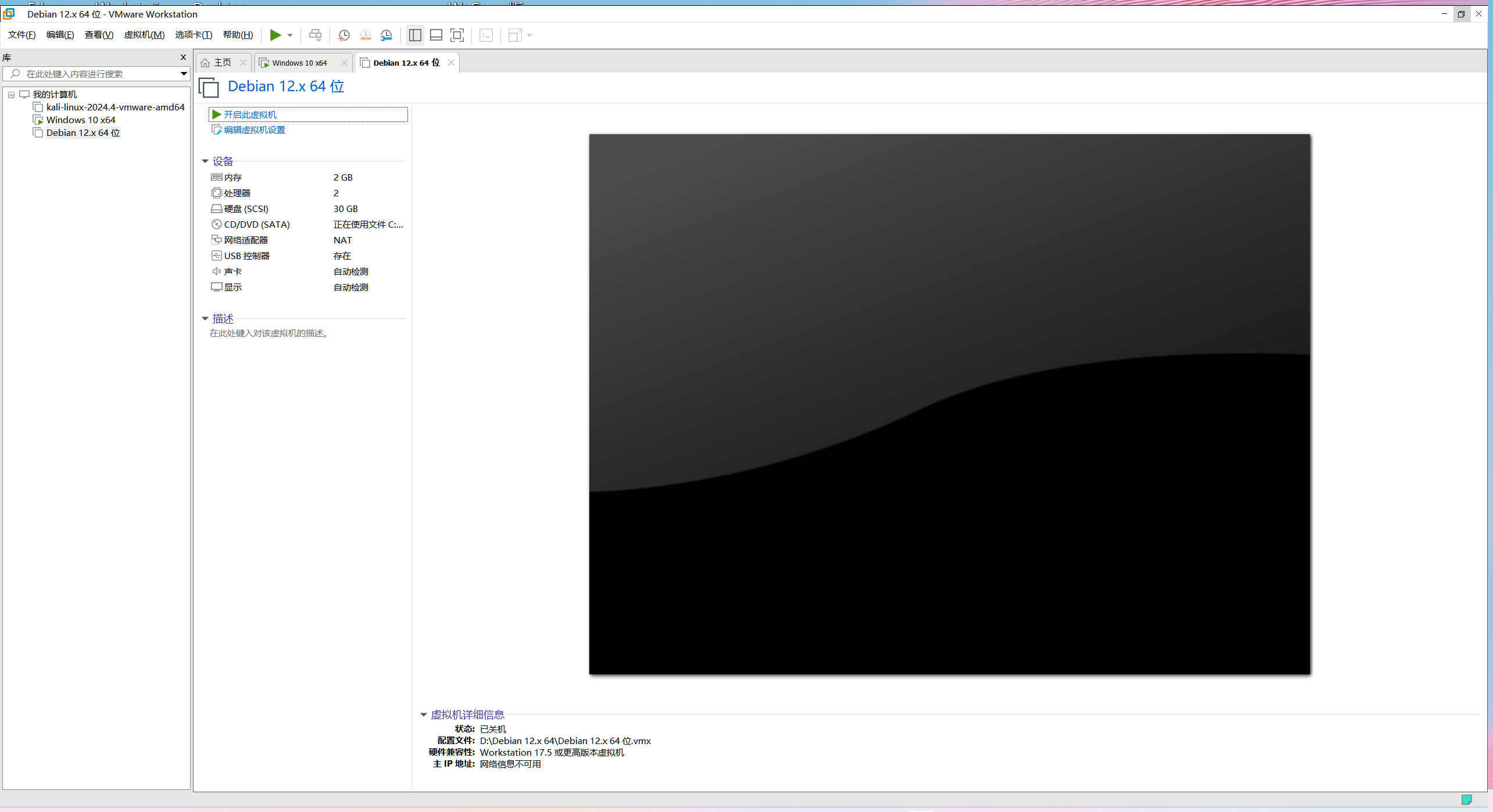1493x812 pixels.
Task: Close the Windows 10 x64 tab
Action: (x=344, y=63)
